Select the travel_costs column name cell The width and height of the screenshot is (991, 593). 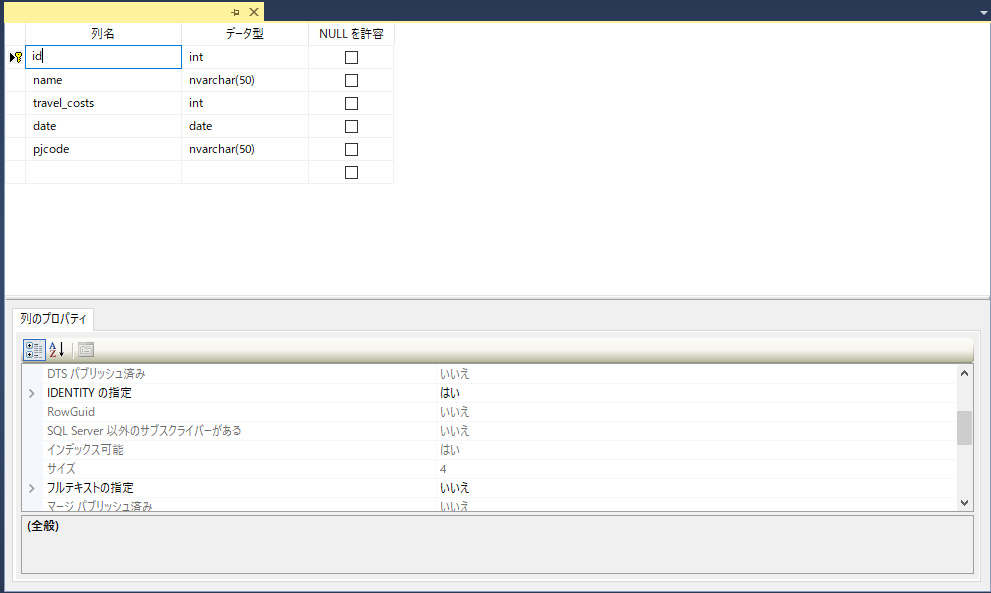[104, 103]
